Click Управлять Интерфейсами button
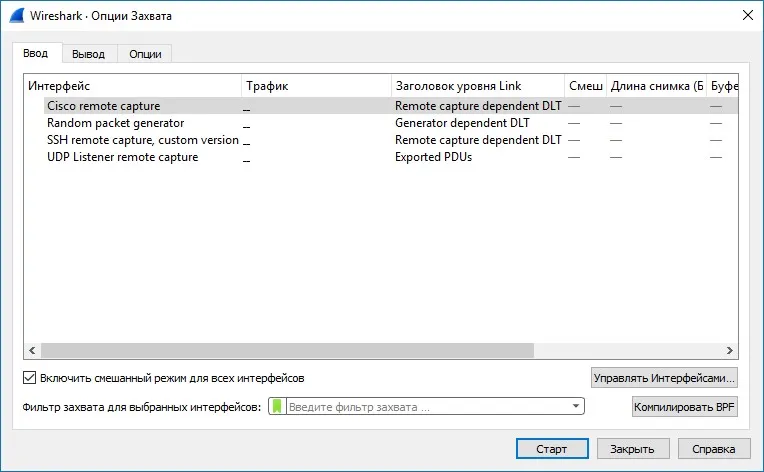 664,378
